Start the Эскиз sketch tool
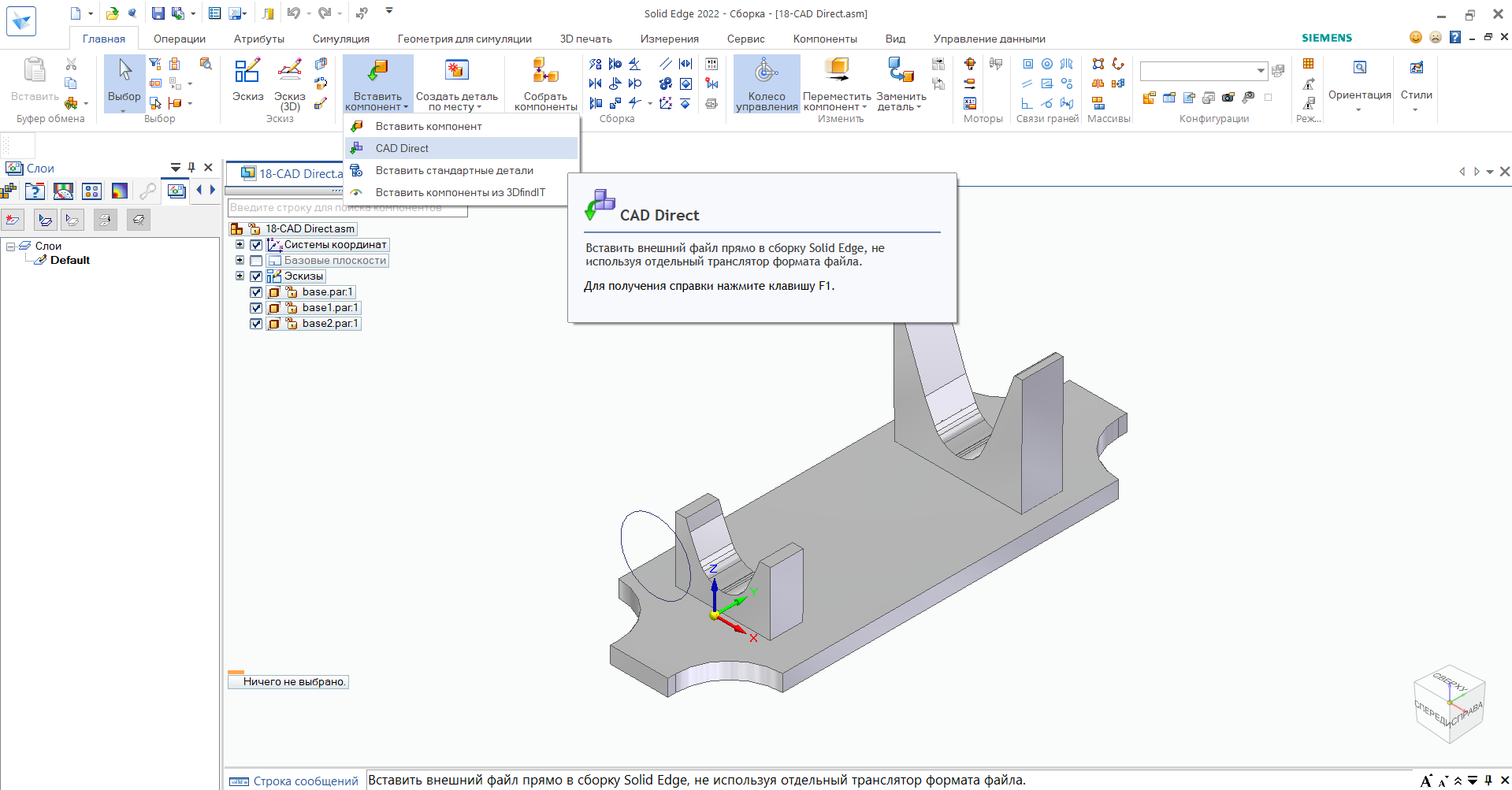Screen dimensions: 1512x790 [x=247, y=80]
